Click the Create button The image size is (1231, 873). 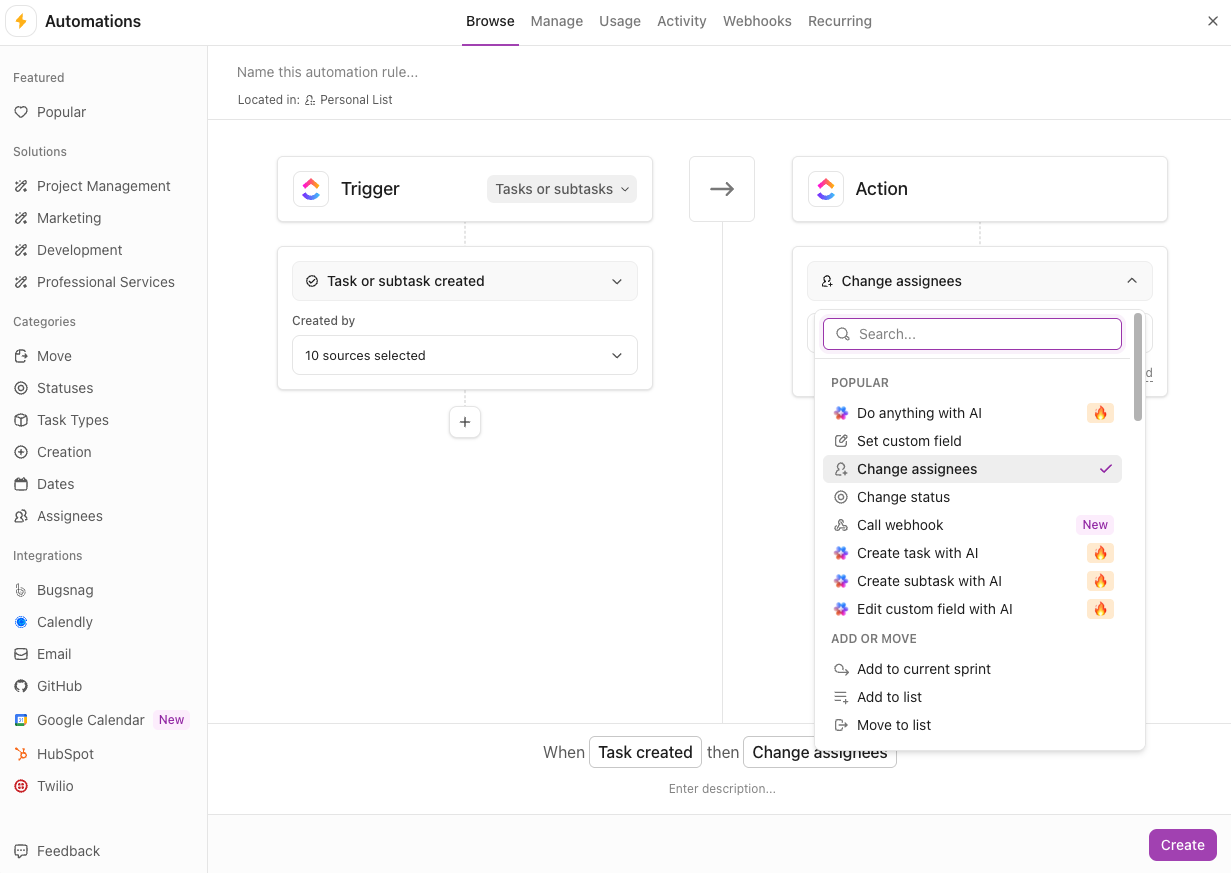[x=1182, y=845]
